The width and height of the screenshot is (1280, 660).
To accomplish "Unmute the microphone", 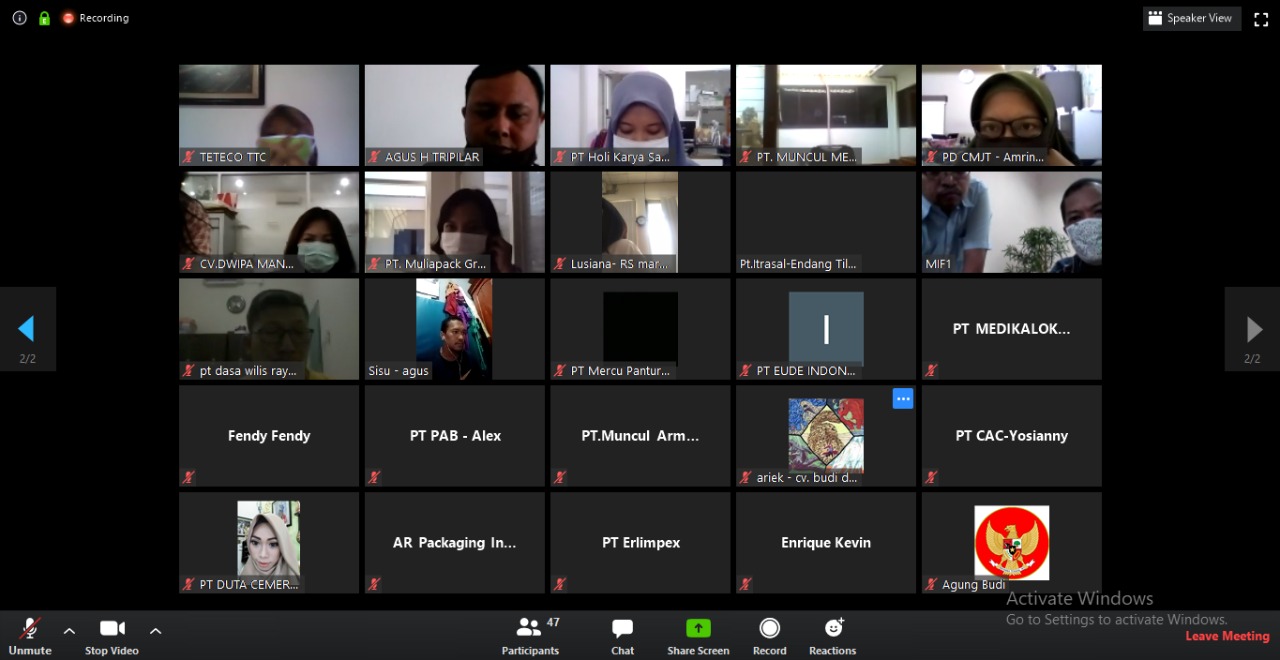I will tap(30, 635).
